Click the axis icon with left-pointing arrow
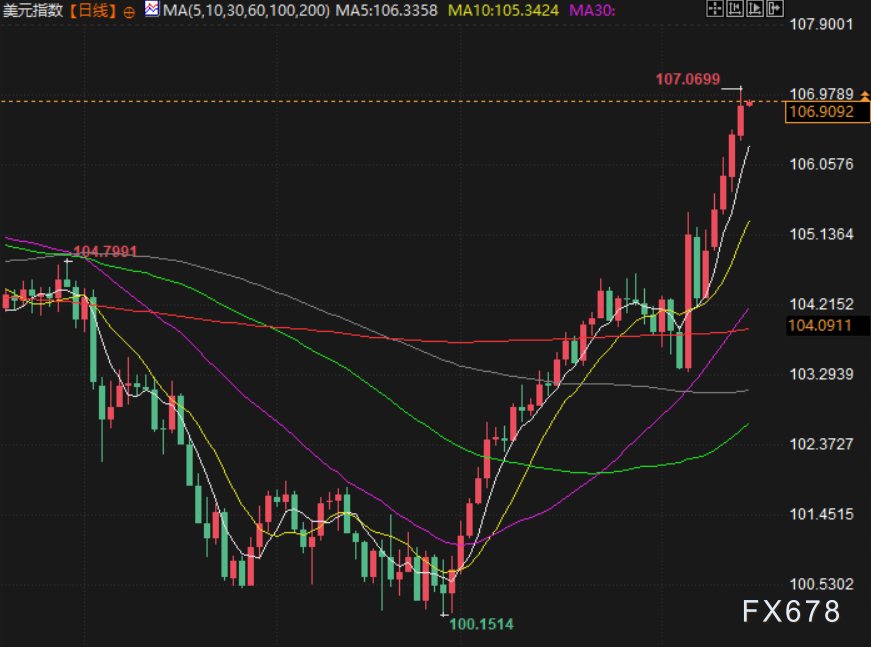The width and height of the screenshot is (871, 647). [735, 9]
